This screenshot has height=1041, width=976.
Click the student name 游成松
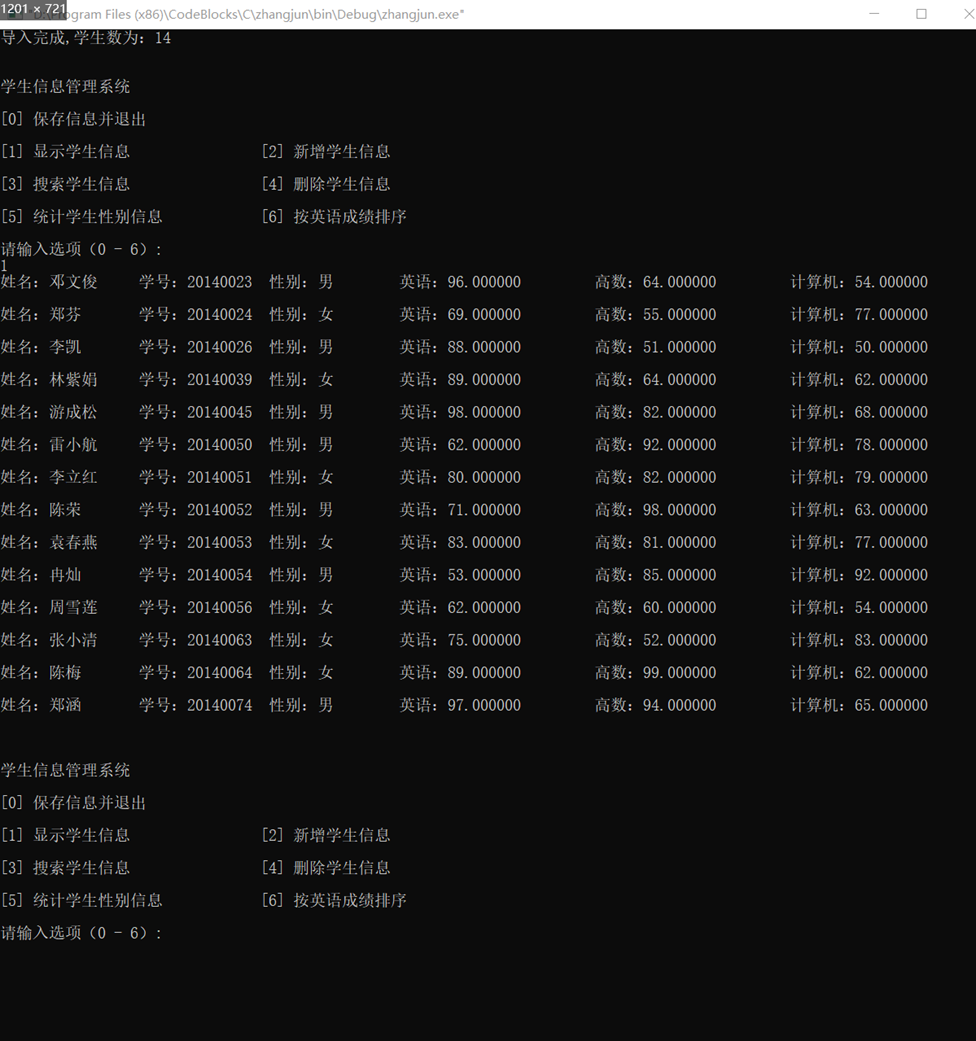pos(73,412)
